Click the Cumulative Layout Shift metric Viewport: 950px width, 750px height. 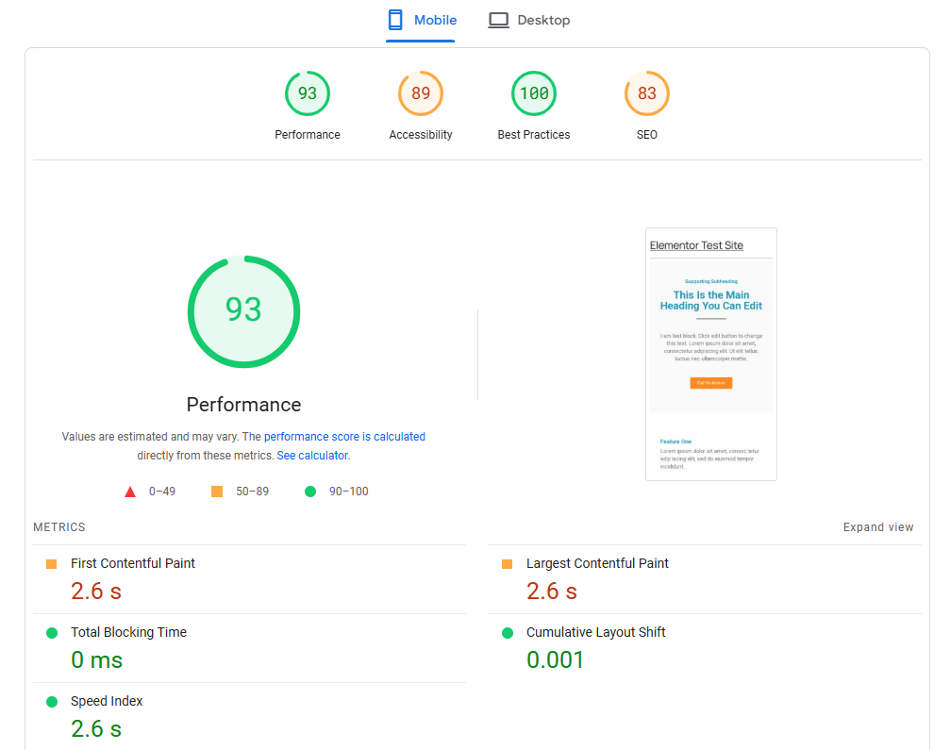595,632
